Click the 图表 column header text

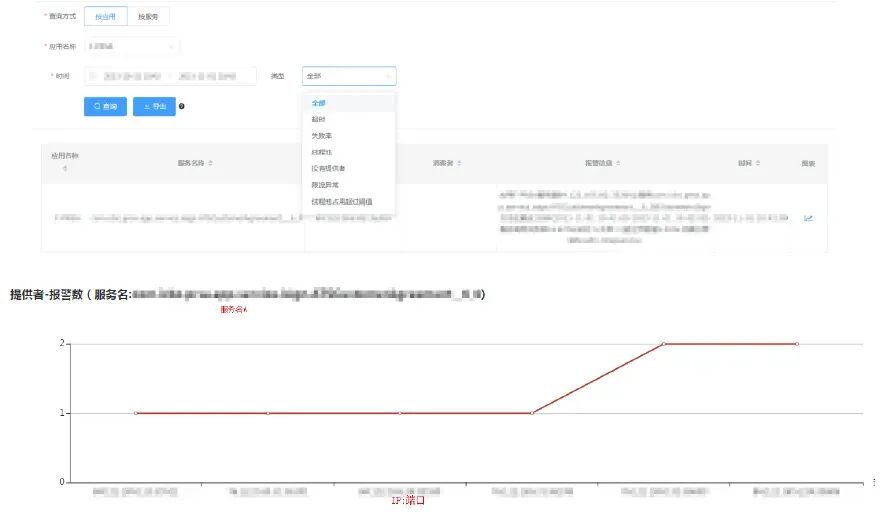click(808, 163)
